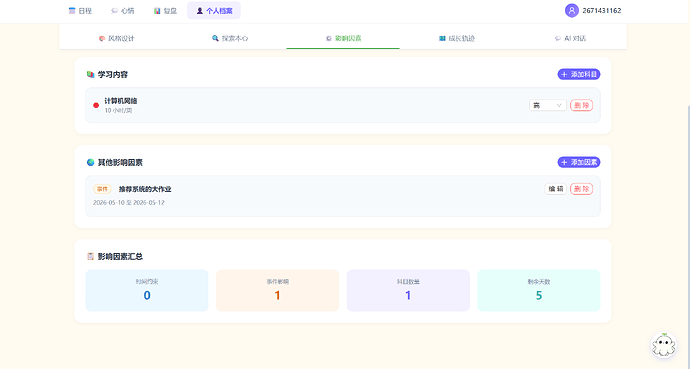The image size is (690, 369).
Task: Open the 复盘 review tab
Action: [165, 11]
